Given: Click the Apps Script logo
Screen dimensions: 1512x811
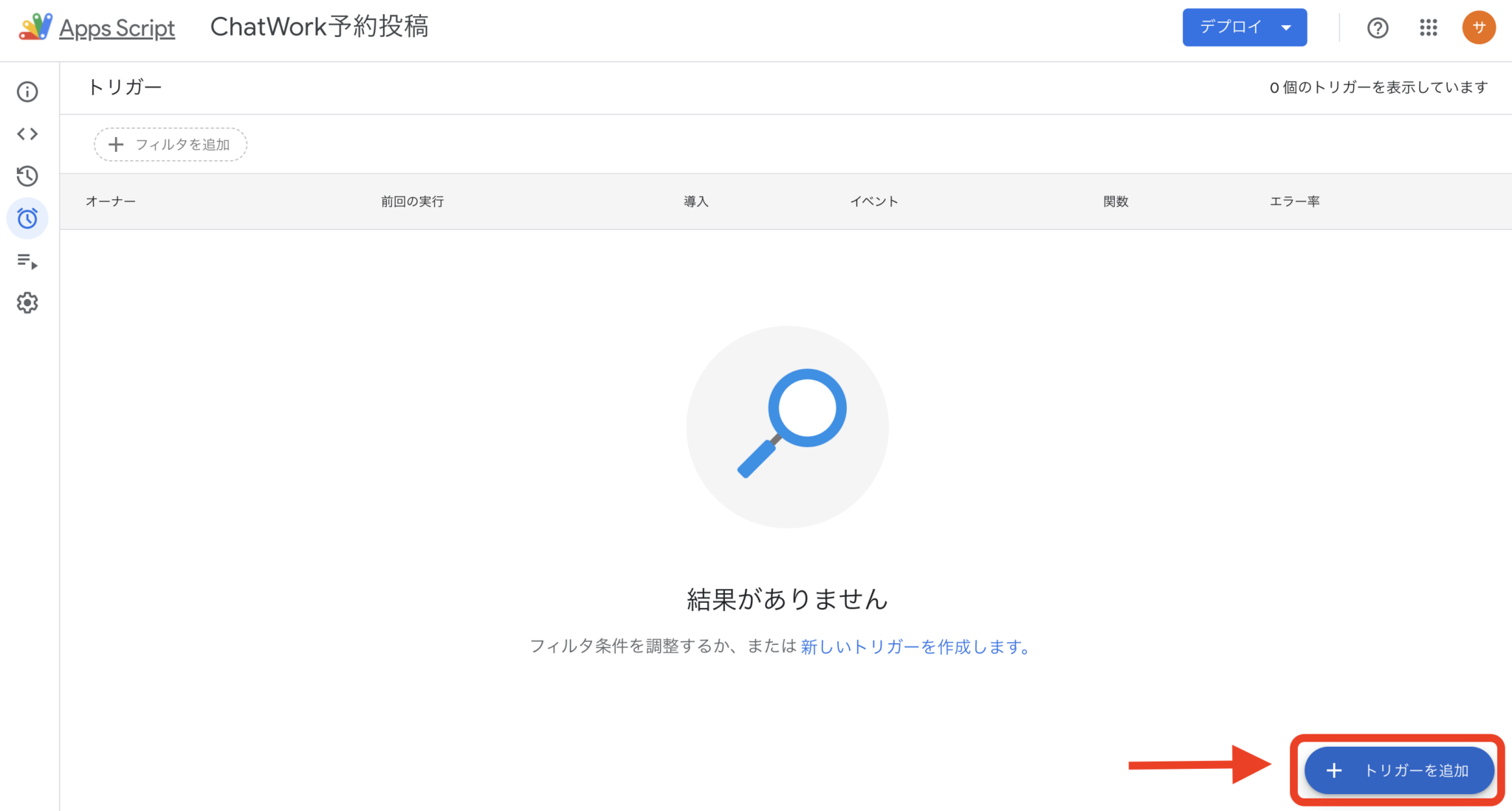Looking at the screenshot, I should click(x=35, y=27).
